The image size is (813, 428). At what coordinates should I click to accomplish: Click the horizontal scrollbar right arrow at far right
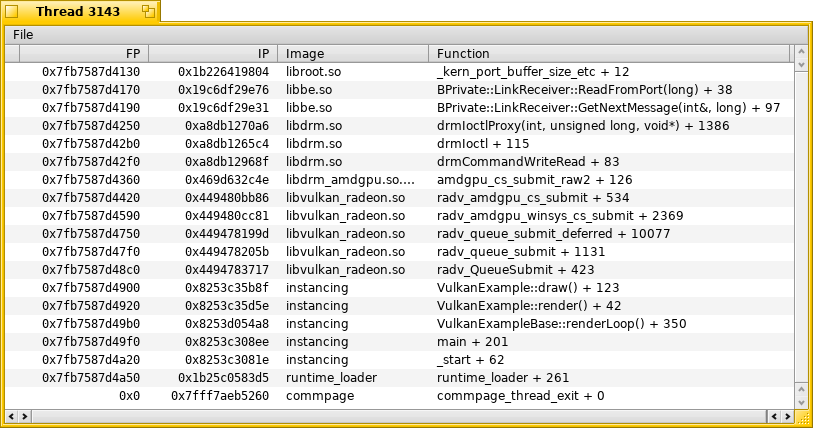point(788,416)
